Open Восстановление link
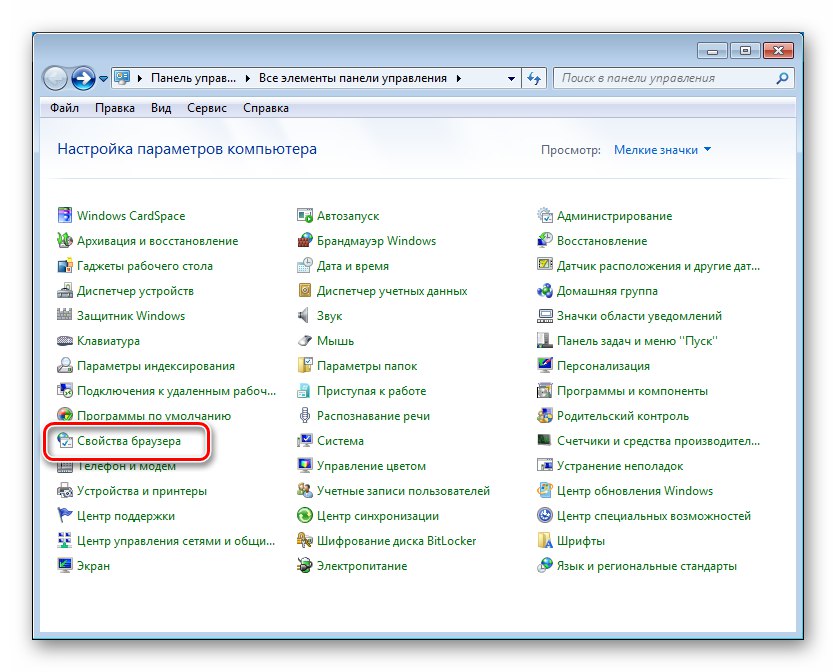 pos(602,241)
